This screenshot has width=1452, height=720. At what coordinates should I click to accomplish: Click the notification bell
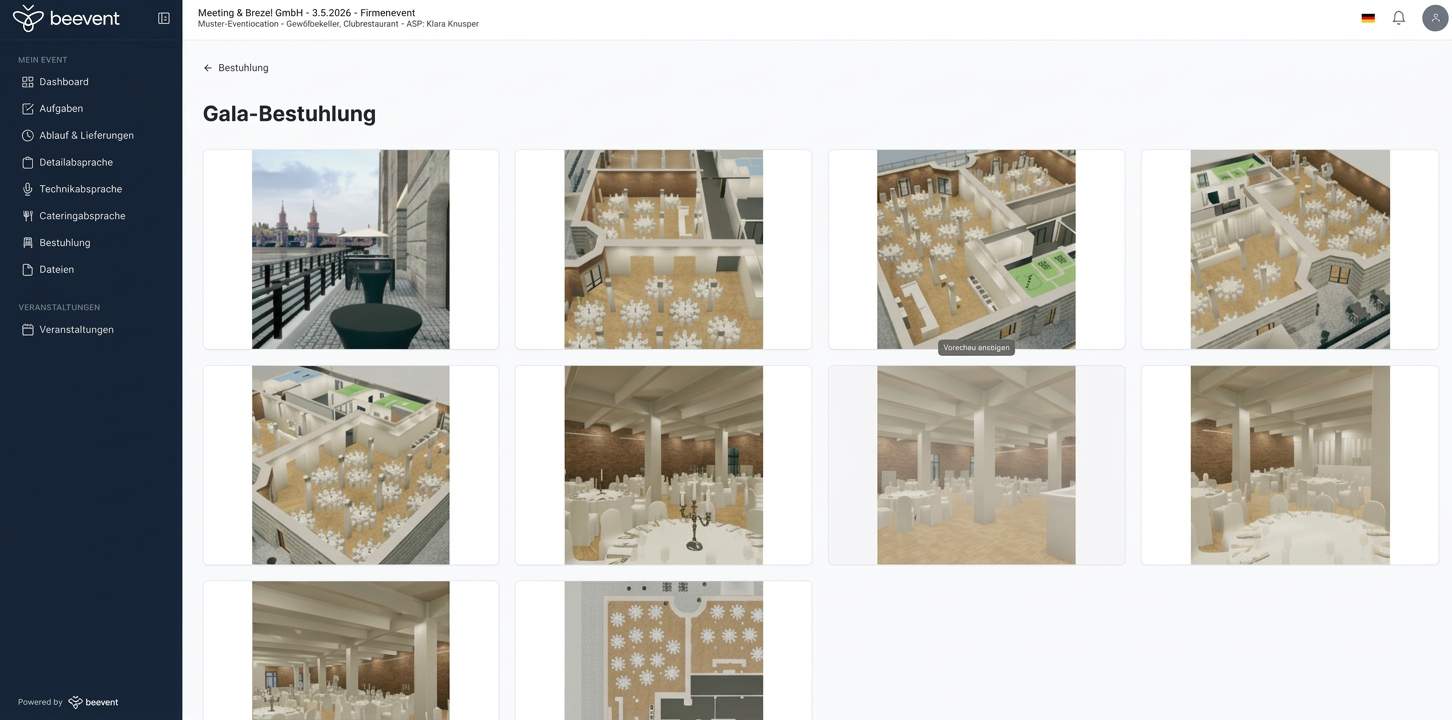point(1398,17)
